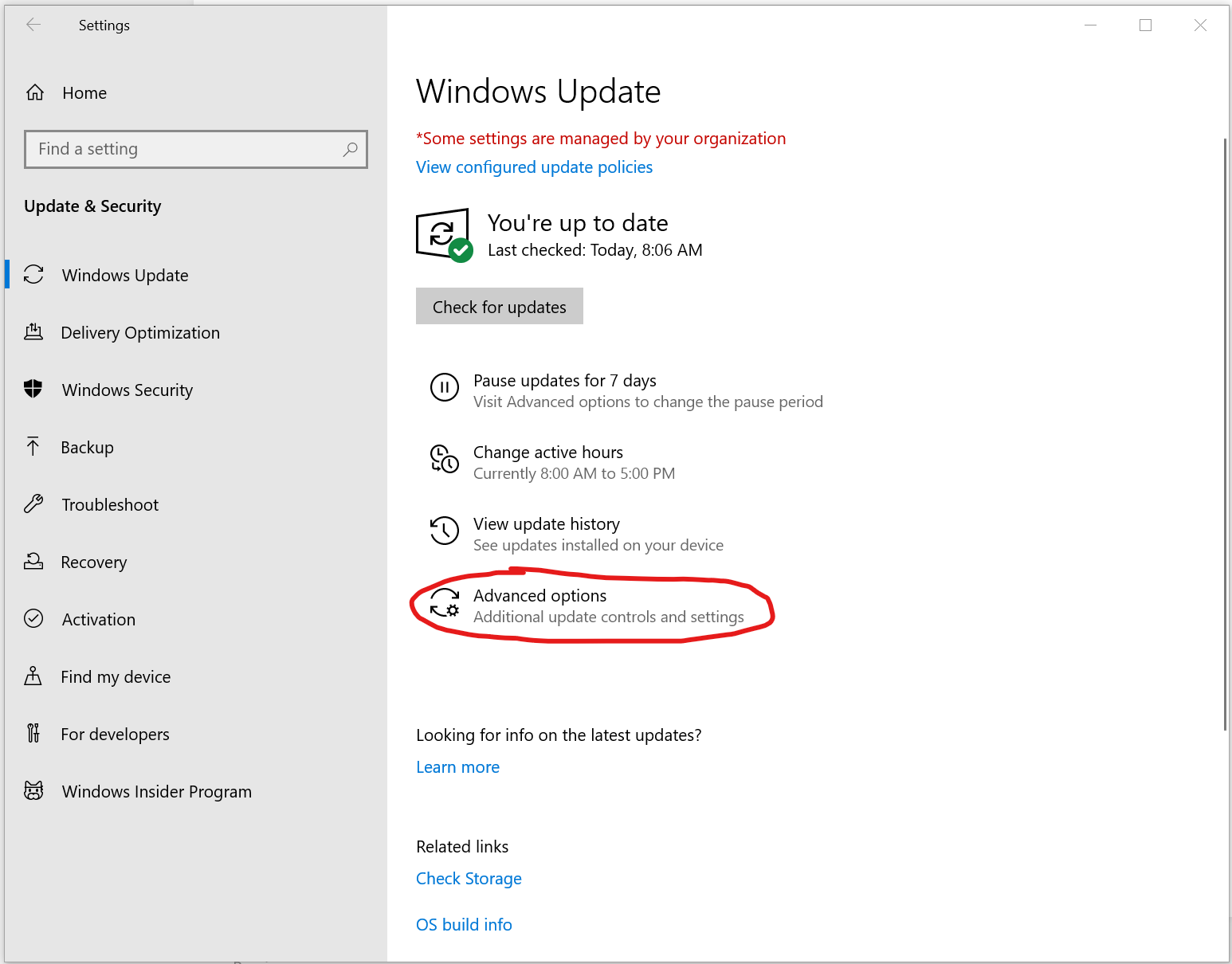Go to Windows Security page

[x=196, y=390]
